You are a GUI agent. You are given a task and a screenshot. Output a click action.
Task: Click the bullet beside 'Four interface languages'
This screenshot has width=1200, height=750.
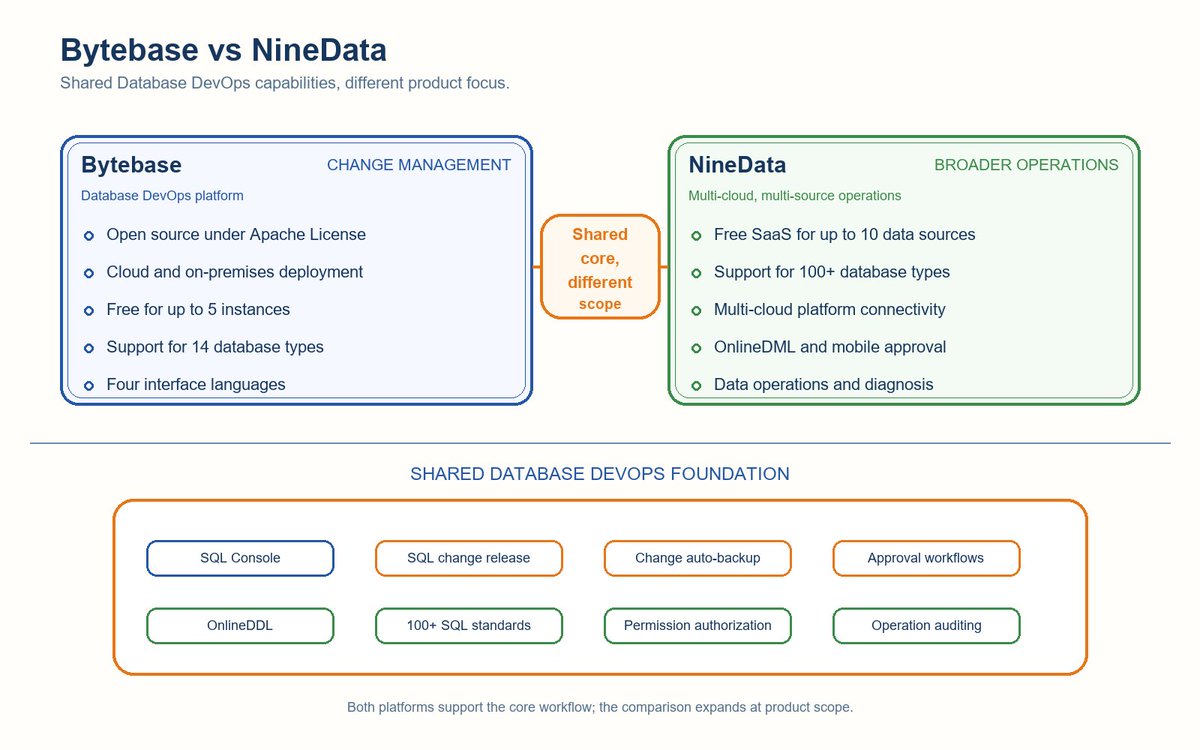(x=88, y=386)
